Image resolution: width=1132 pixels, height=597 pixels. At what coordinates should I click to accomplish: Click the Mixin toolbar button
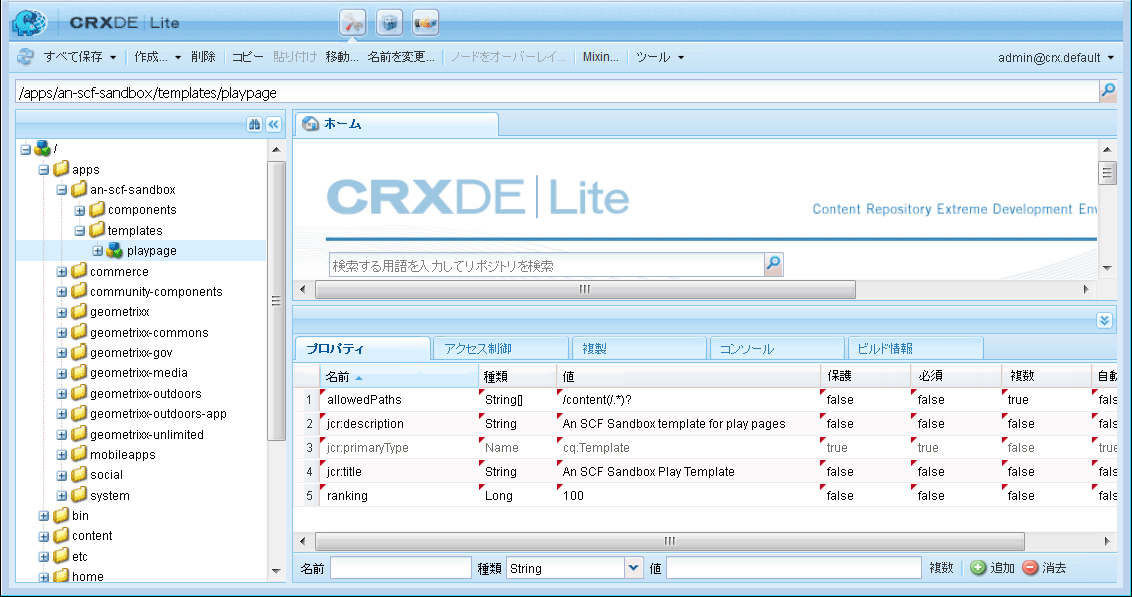(x=601, y=56)
